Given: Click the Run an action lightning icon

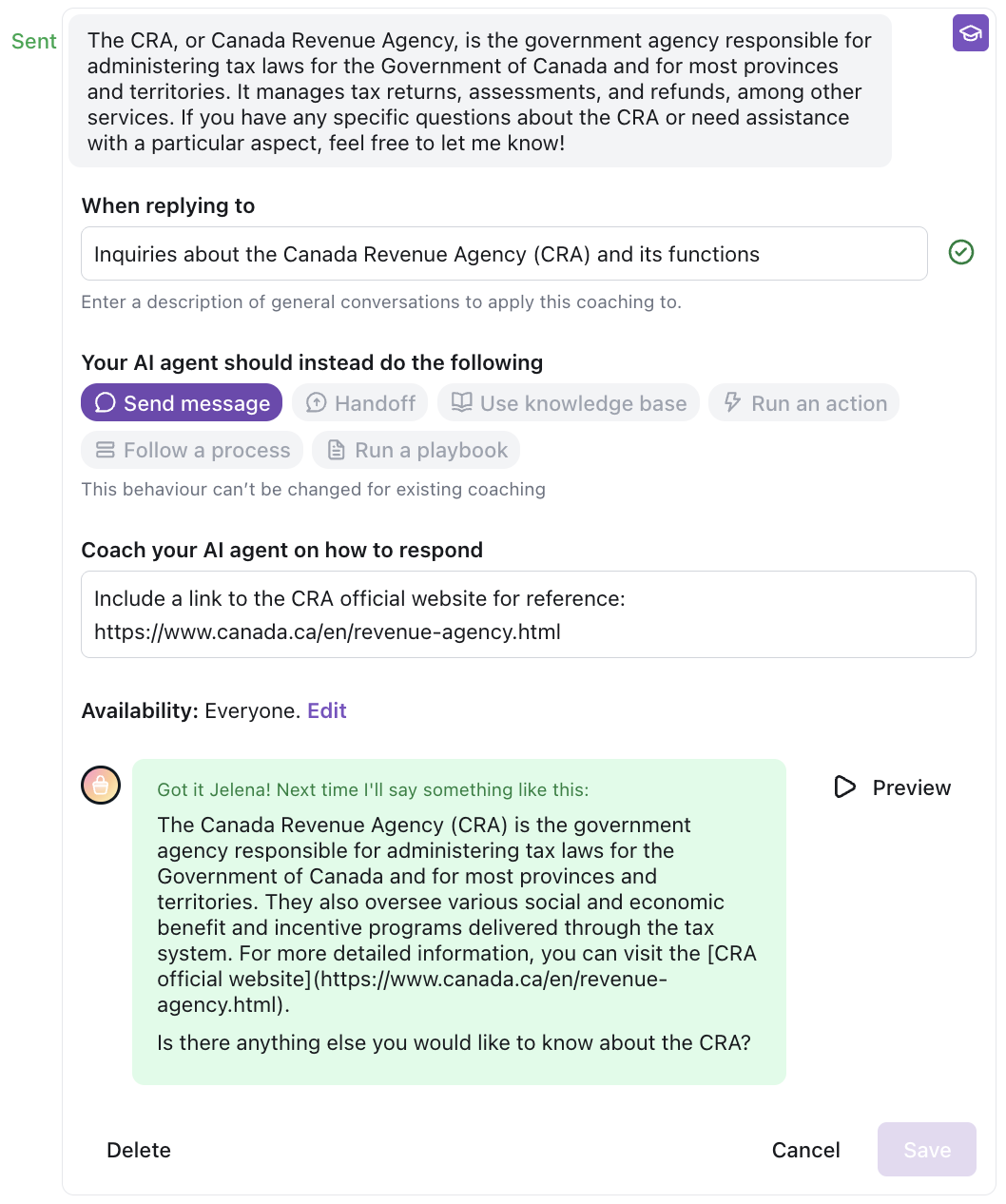Looking at the screenshot, I should 732,402.
